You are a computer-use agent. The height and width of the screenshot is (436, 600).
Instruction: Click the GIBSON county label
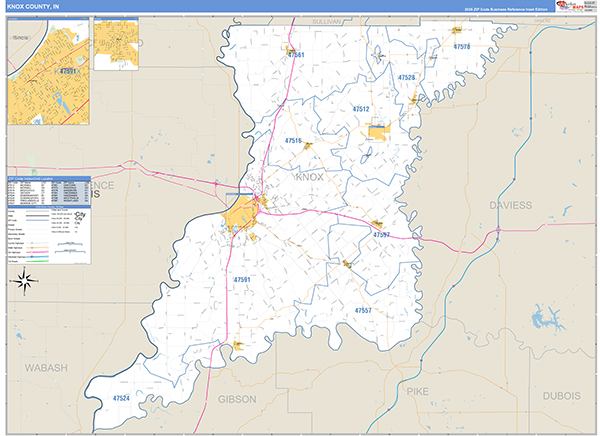tap(237, 399)
